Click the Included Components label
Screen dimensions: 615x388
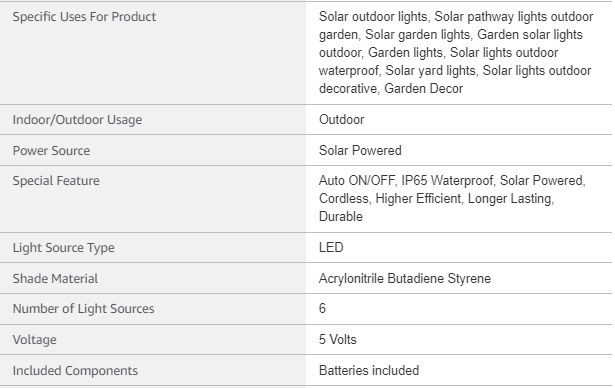point(75,371)
